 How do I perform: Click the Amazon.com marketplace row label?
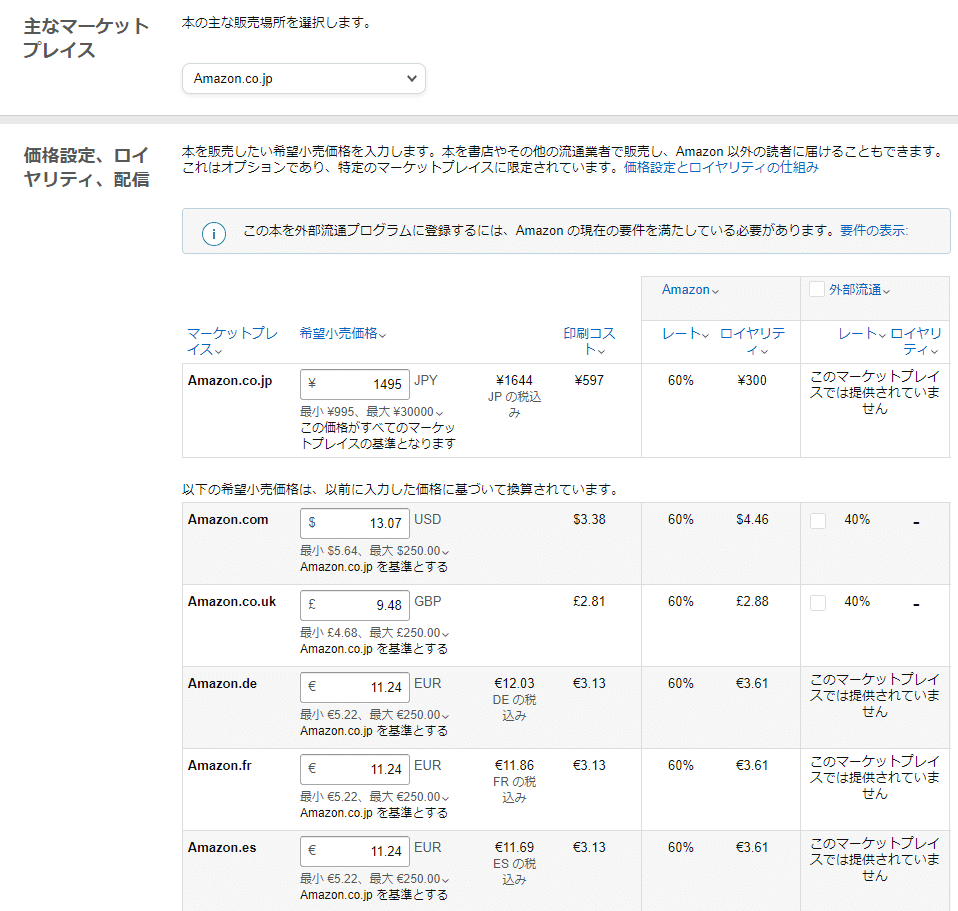(x=228, y=519)
